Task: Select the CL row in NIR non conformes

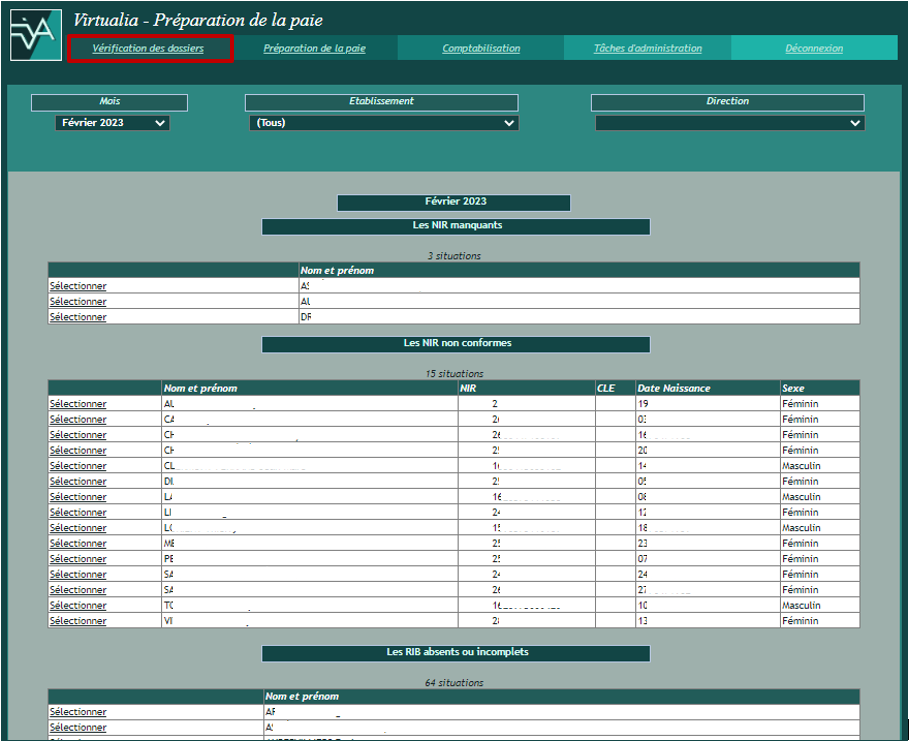Action: pyautogui.click(x=78, y=466)
